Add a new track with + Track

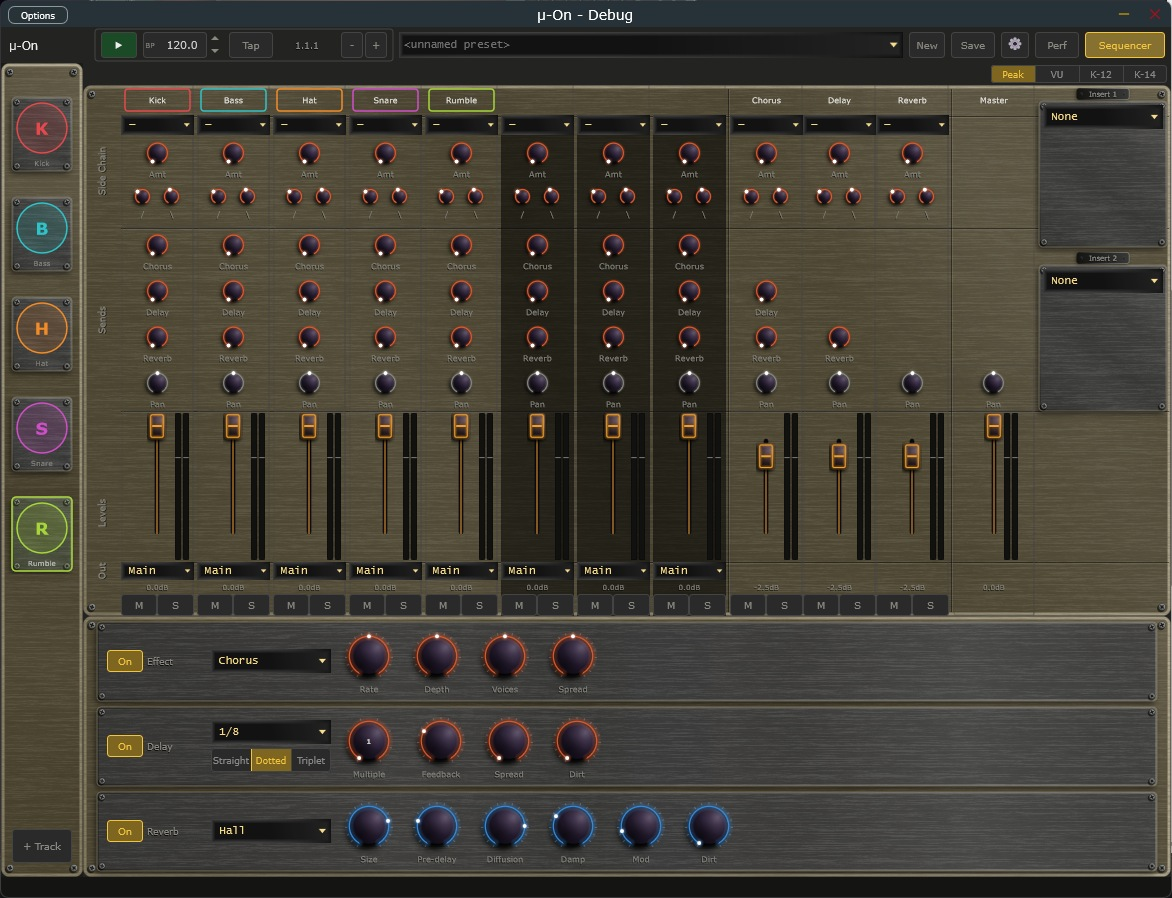[x=42, y=846]
